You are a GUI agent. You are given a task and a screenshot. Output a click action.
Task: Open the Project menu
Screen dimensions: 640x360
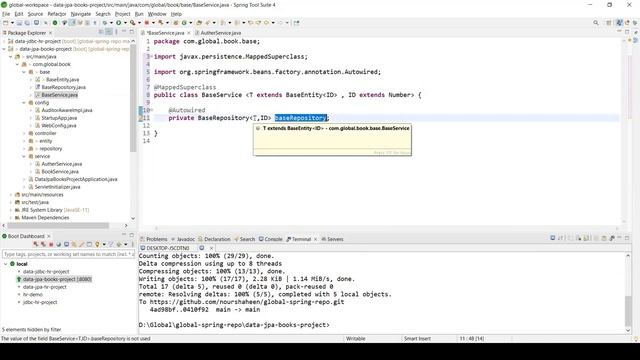tap(122, 14)
